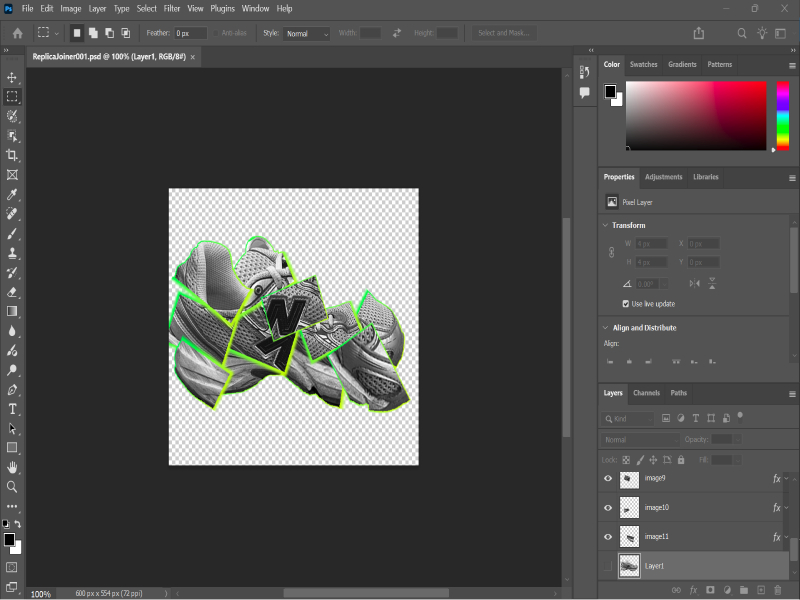Viewport: 800px width, 600px height.
Task: Switch to the Swatches tab
Action: coord(643,64)
